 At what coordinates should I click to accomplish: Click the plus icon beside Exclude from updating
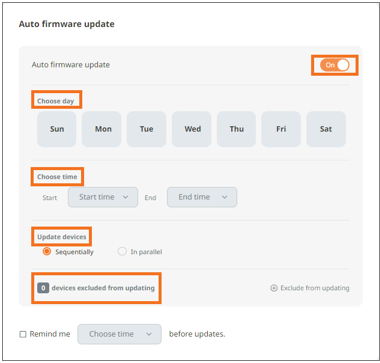pos(274,288)
